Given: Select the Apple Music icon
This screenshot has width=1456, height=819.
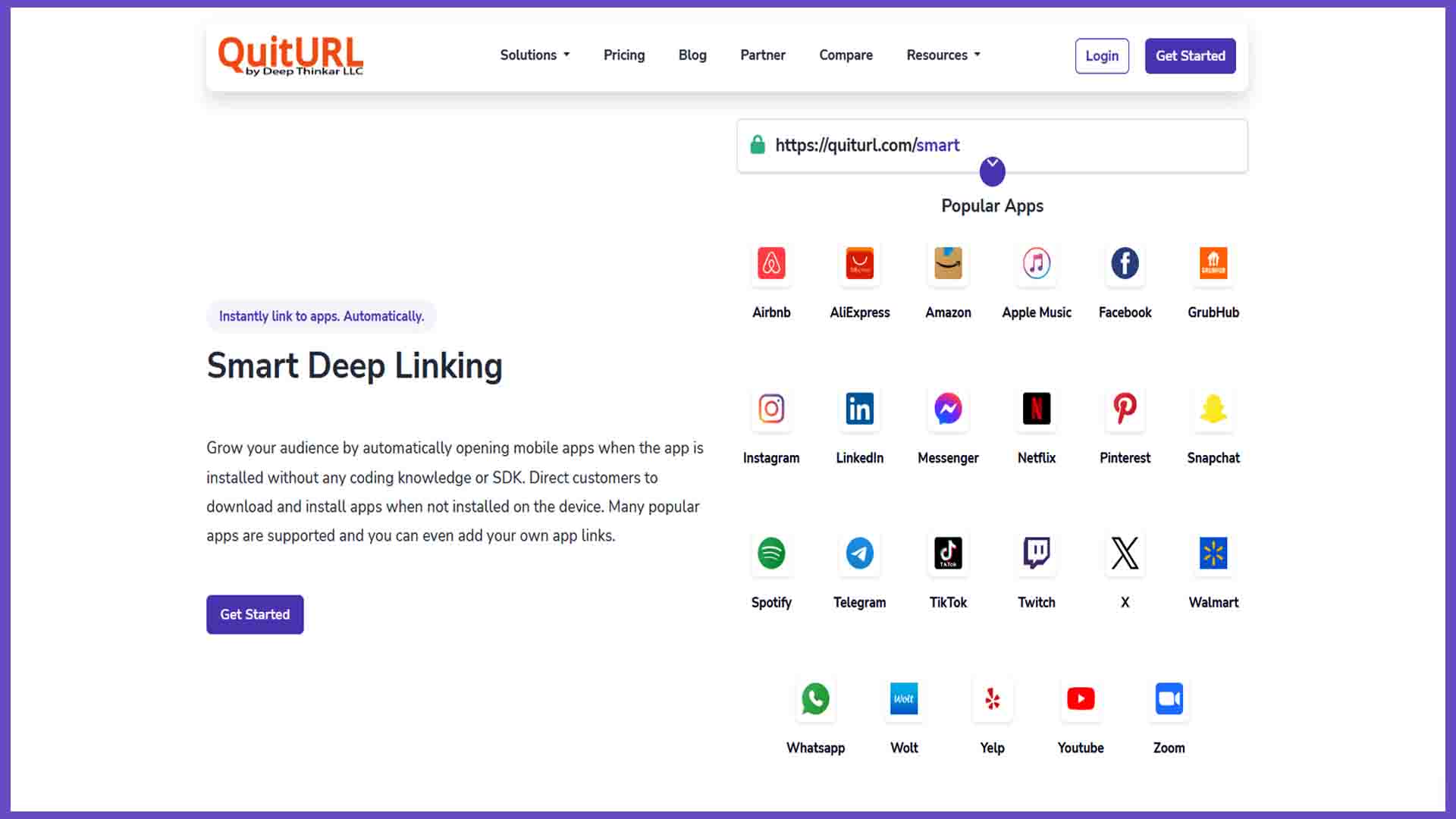Looking at the screenshot, I should click(1036, 264).
